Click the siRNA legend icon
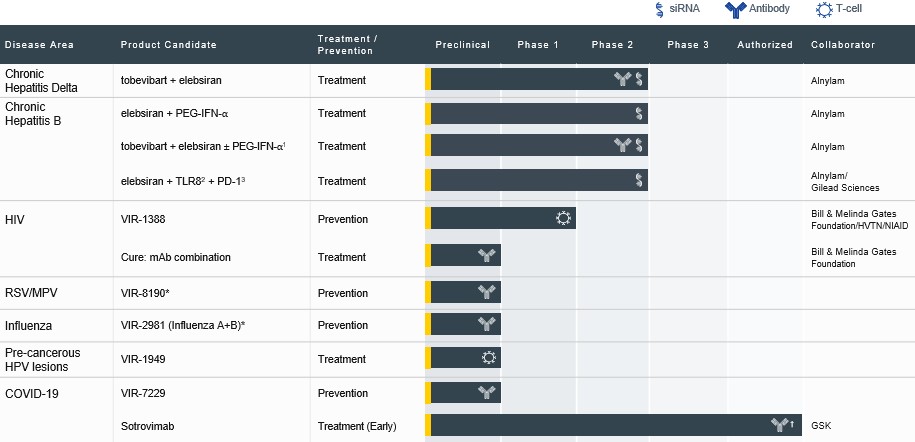The width and height of the screenshot is (915, 442). coord(658,9)
